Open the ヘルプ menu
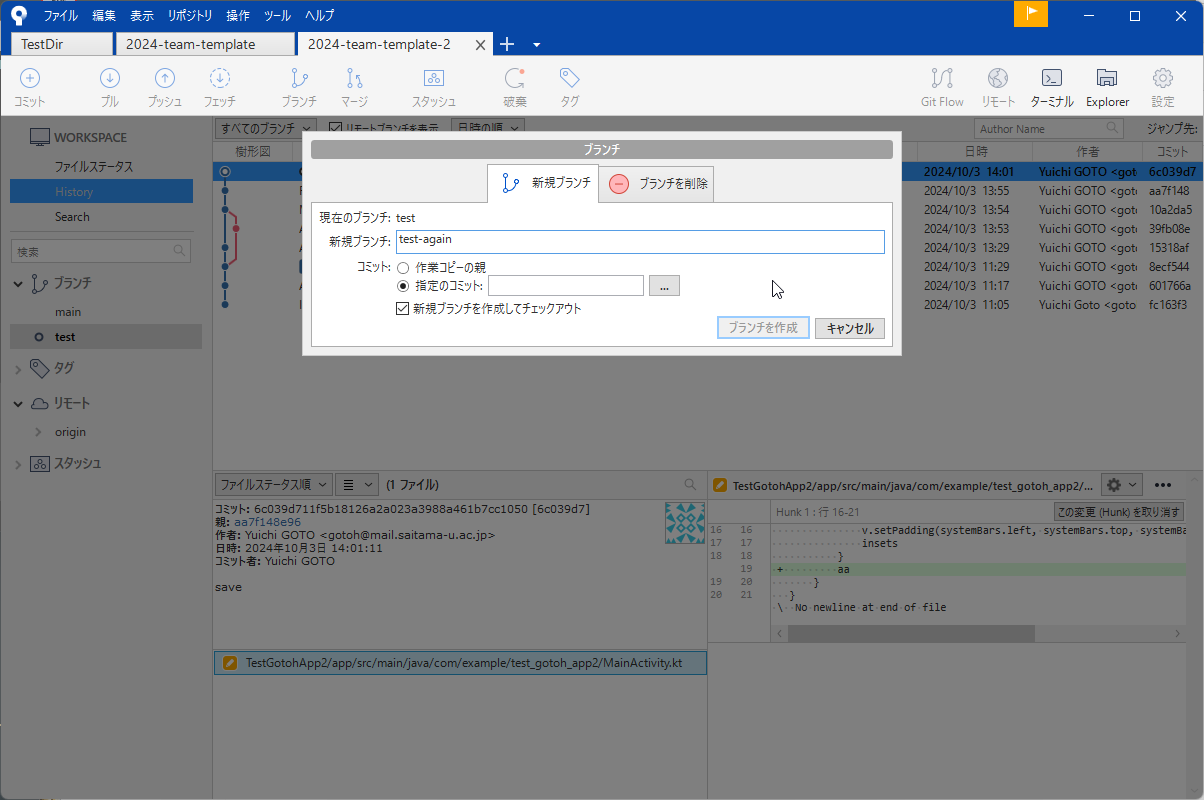The image size is (1204, 800). pyautogui.click(x=320, y=15)
